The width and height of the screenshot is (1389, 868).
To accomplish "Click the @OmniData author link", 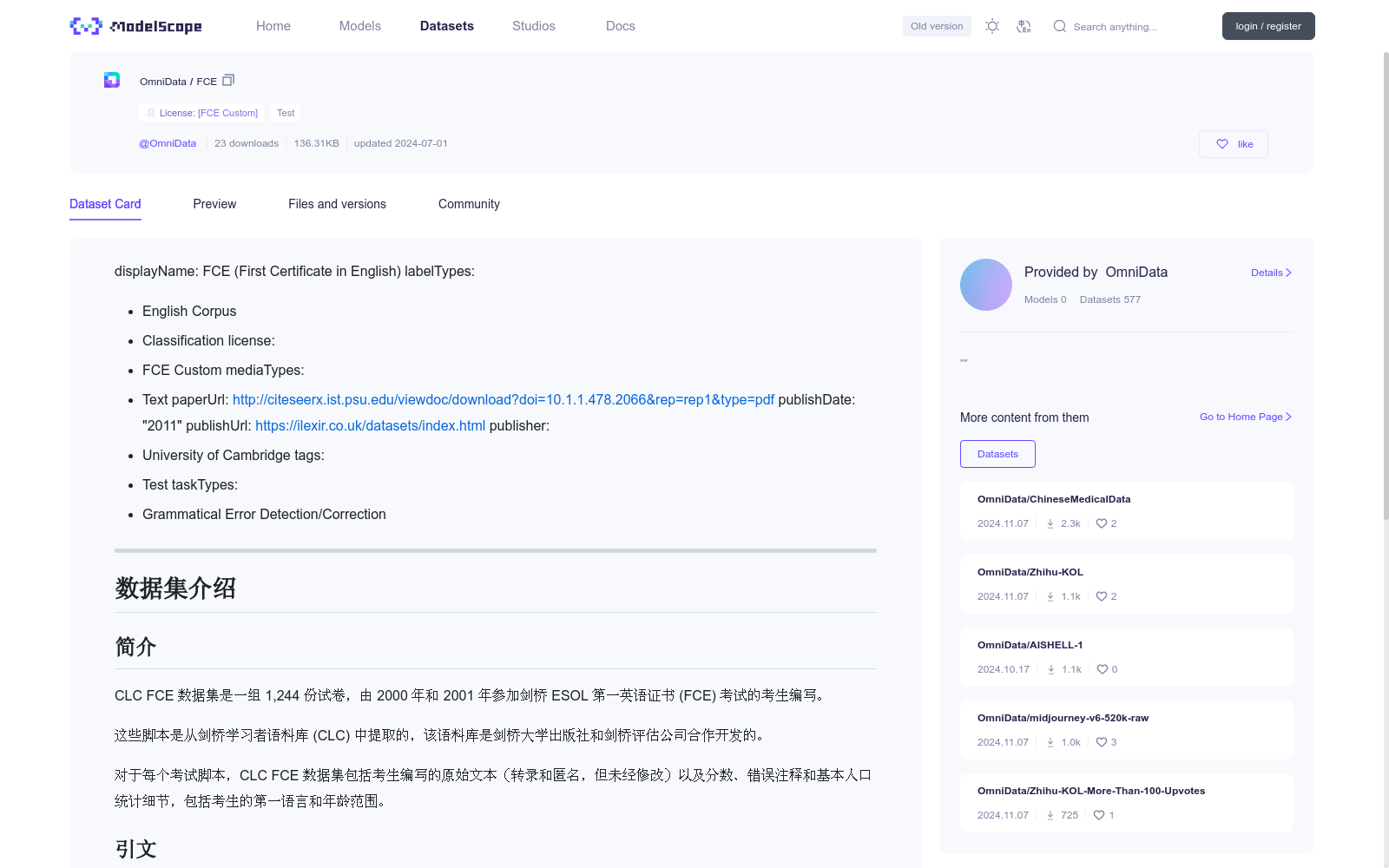I will [x=168, y=143].
